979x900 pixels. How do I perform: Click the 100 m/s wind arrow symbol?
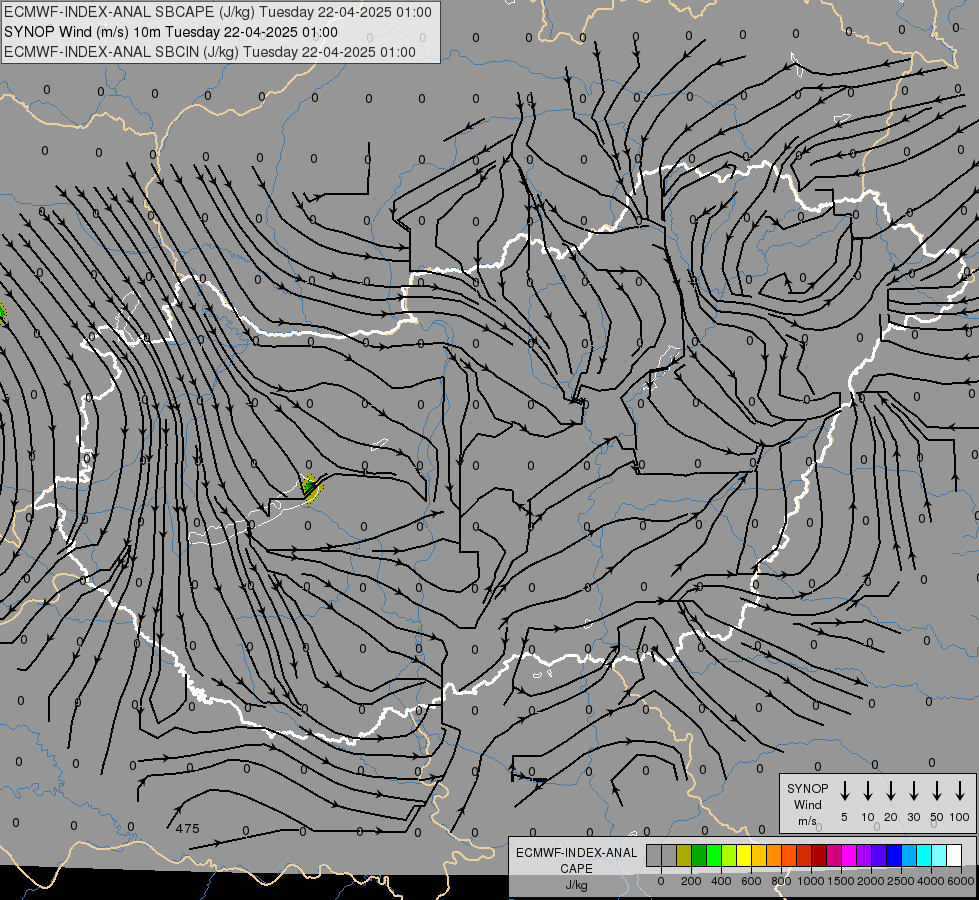pyautogui.click(x=960, y=791)
